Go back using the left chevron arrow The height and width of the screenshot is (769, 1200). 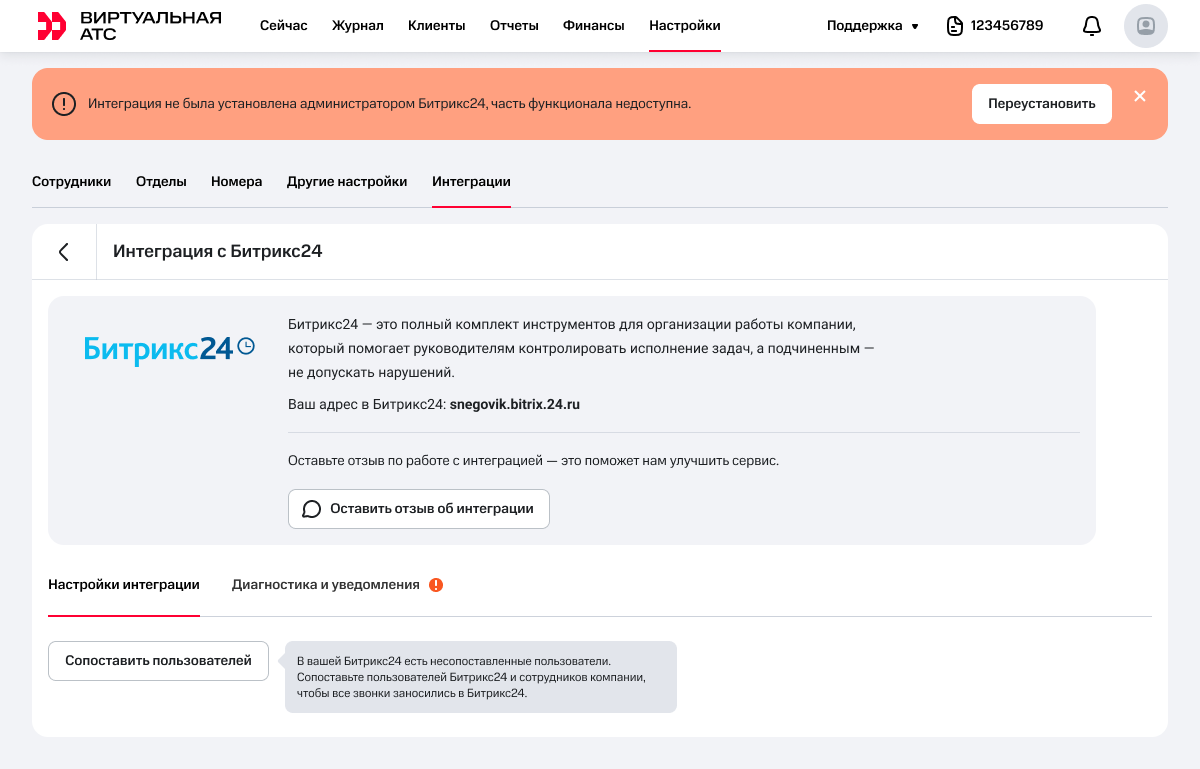coord(64,252)
